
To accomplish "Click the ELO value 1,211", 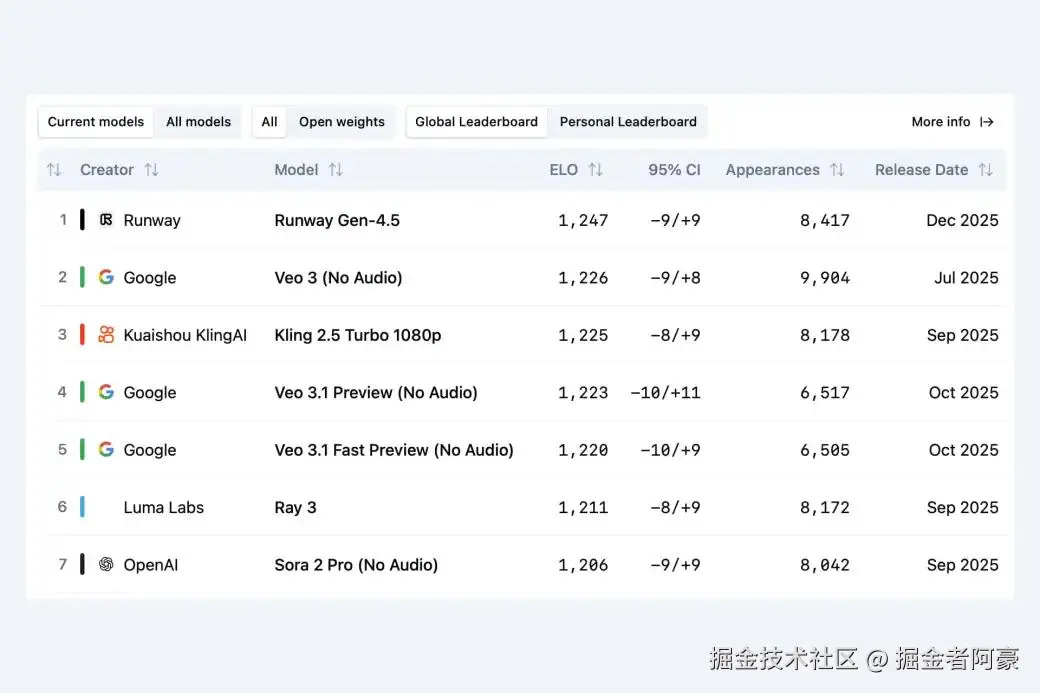I will pos(583,508).
